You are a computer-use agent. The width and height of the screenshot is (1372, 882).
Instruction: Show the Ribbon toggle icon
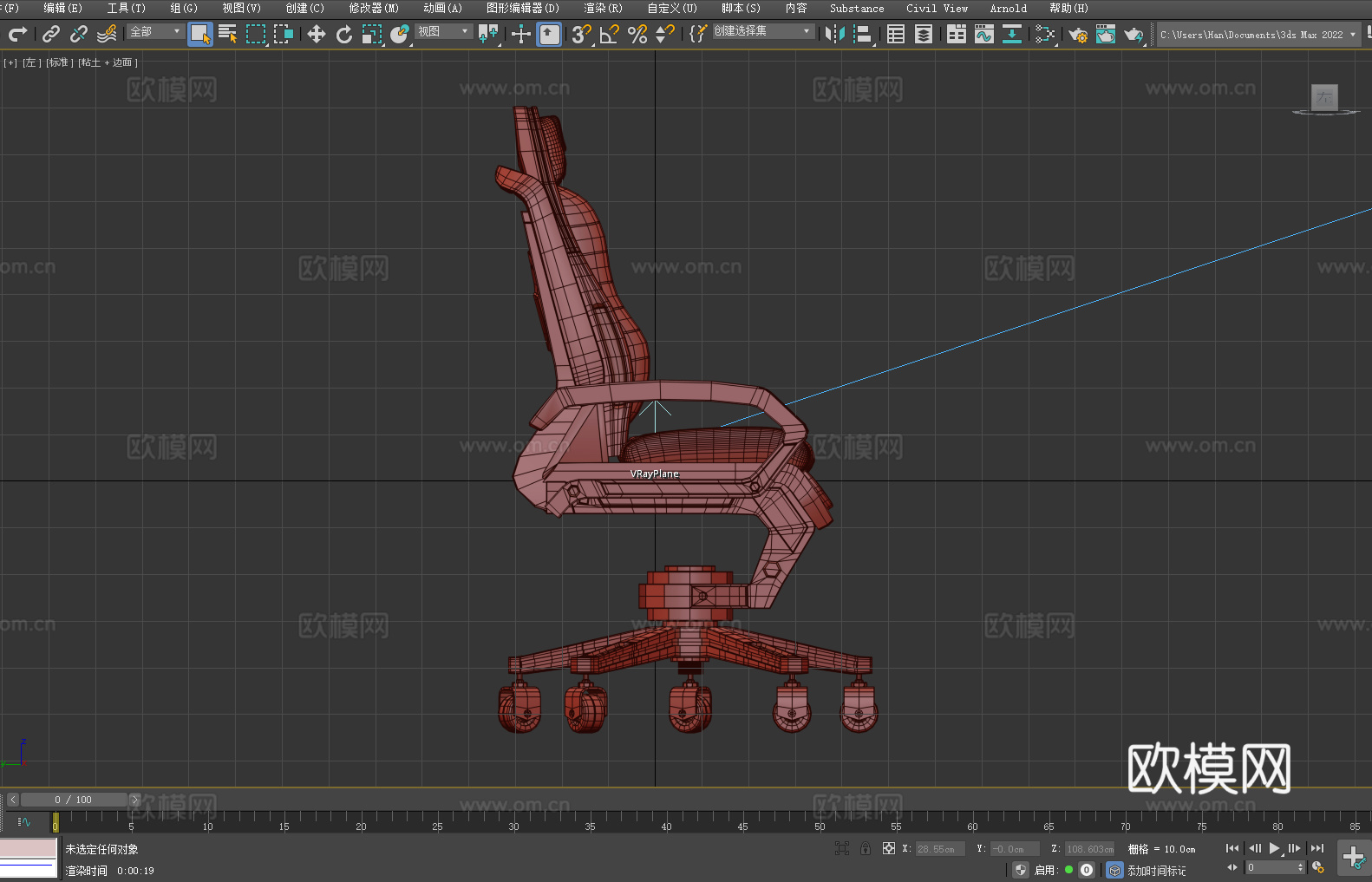coord(957,34)
